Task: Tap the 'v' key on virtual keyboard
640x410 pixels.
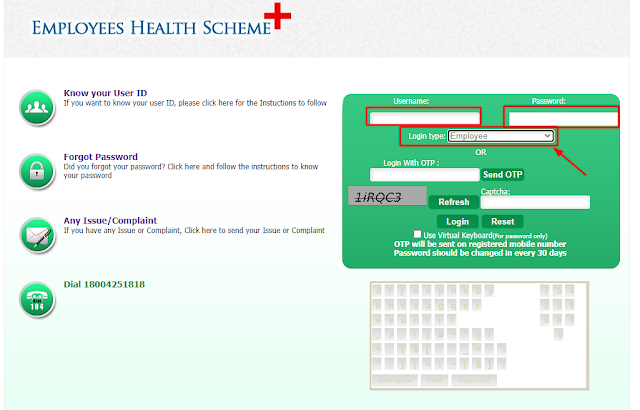Action: click(414, 305)
